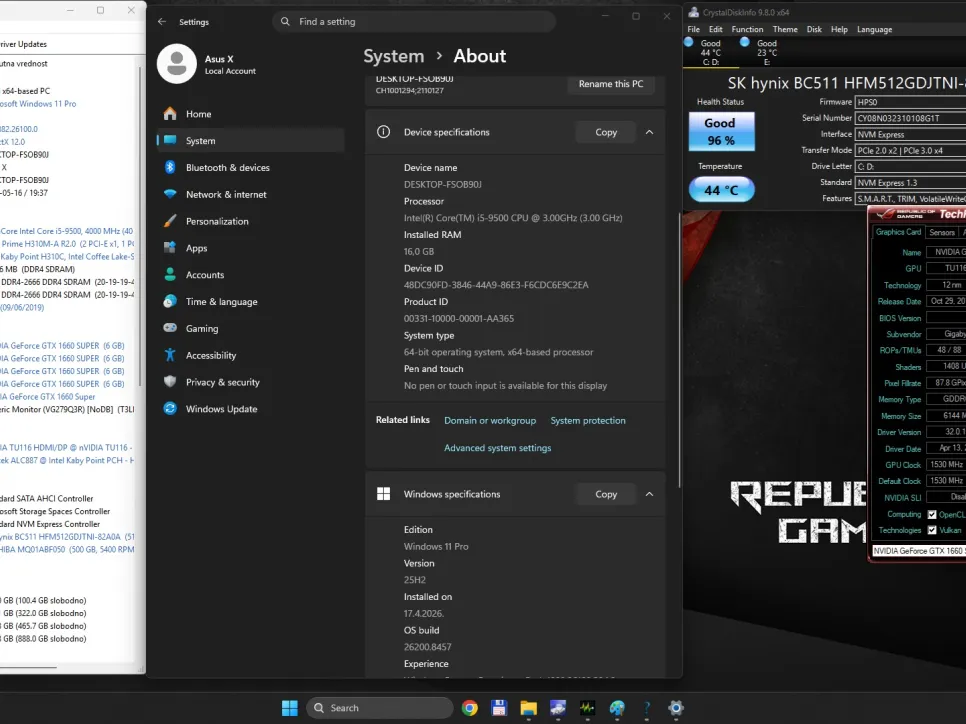Collapse the Device specifications section
Screen dimensions: 966x724
[x=649, y=132]
